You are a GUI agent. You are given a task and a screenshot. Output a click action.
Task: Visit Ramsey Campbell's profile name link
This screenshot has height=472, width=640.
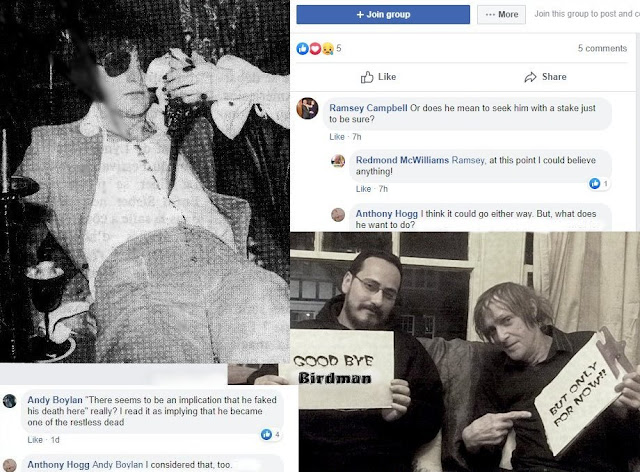pos(368,108)
